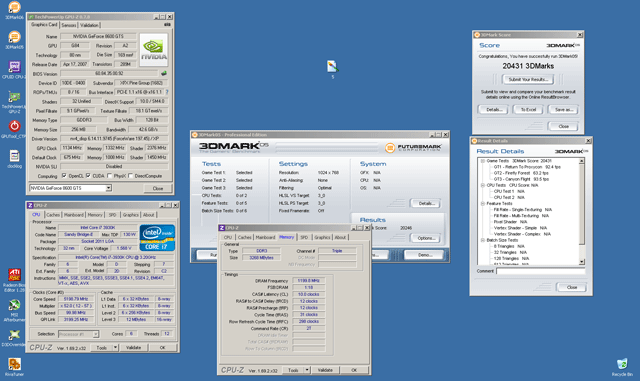Click the Result Details scrollbar up arrow
Viewport: 640px width, 381px height.
tap(582, 161)
